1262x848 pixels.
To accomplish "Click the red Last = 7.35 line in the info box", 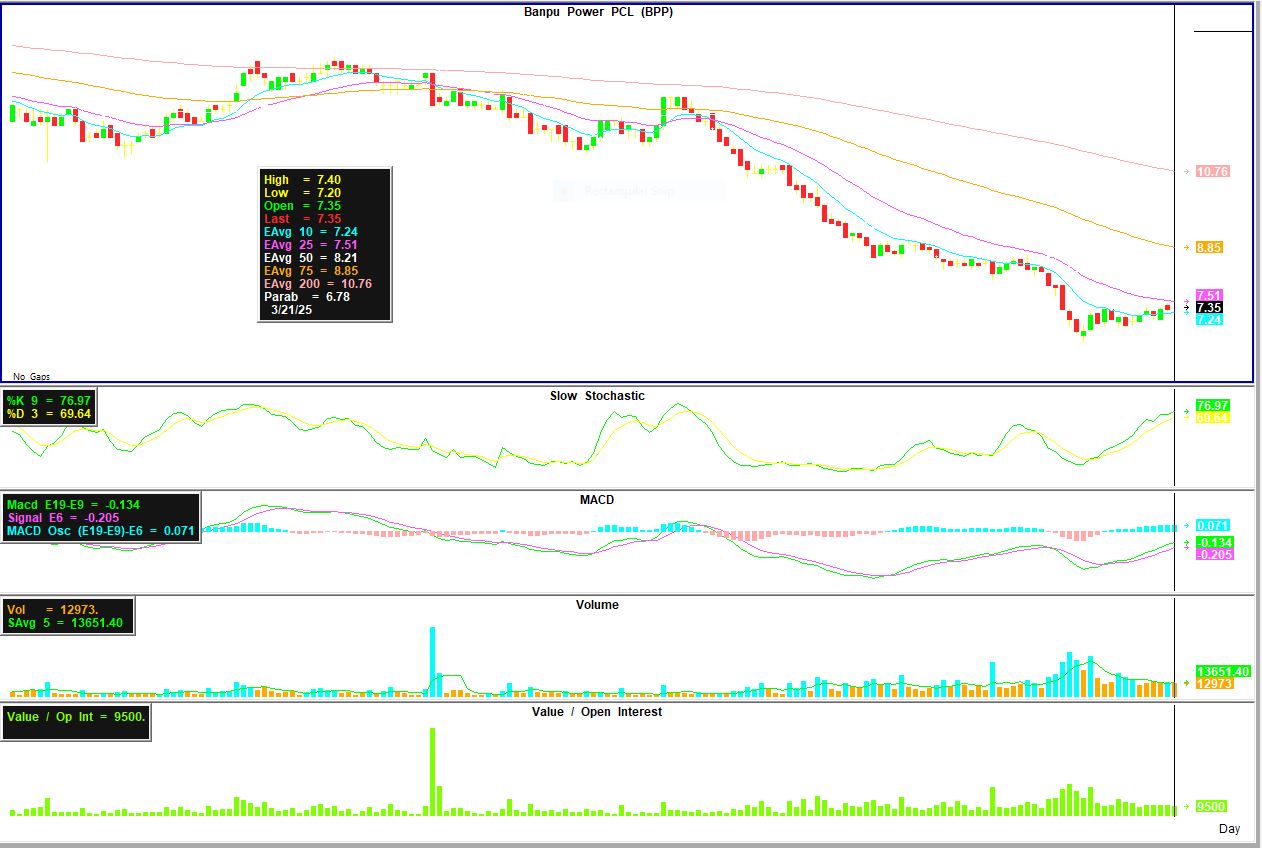I will pos(302,219).
